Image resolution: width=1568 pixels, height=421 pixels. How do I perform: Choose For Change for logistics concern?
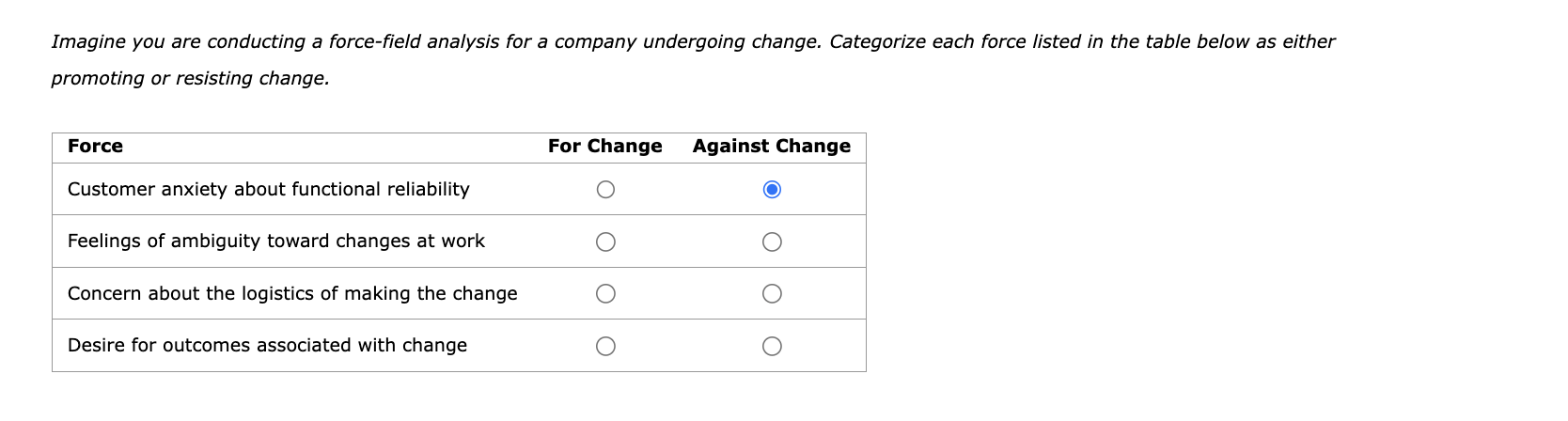pos(605,294)
